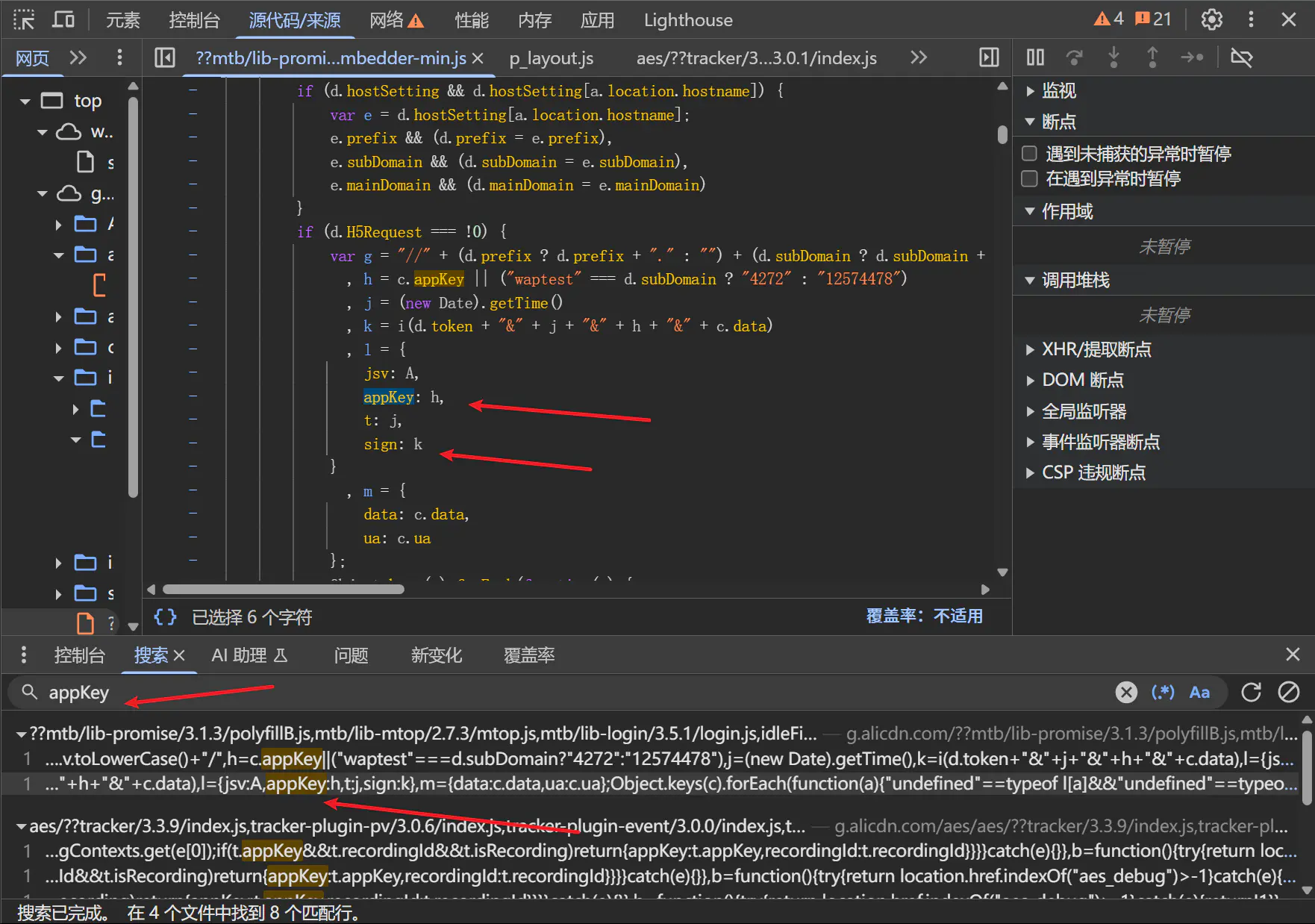This screenshot has width=1315, height=924.
Task: Click pretty print braces icon
Action: coord(165,616)
